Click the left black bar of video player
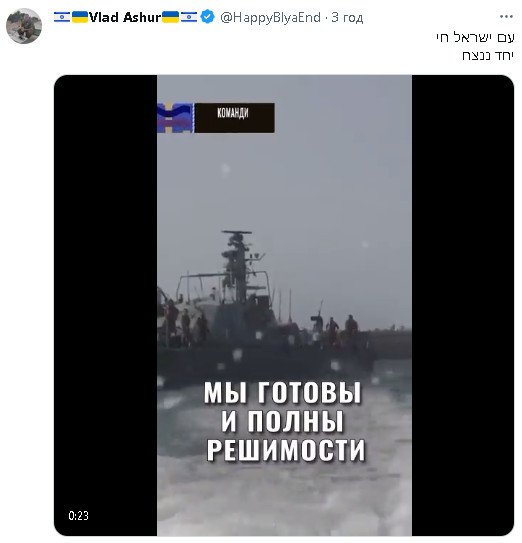 click(x=106, y=305)
